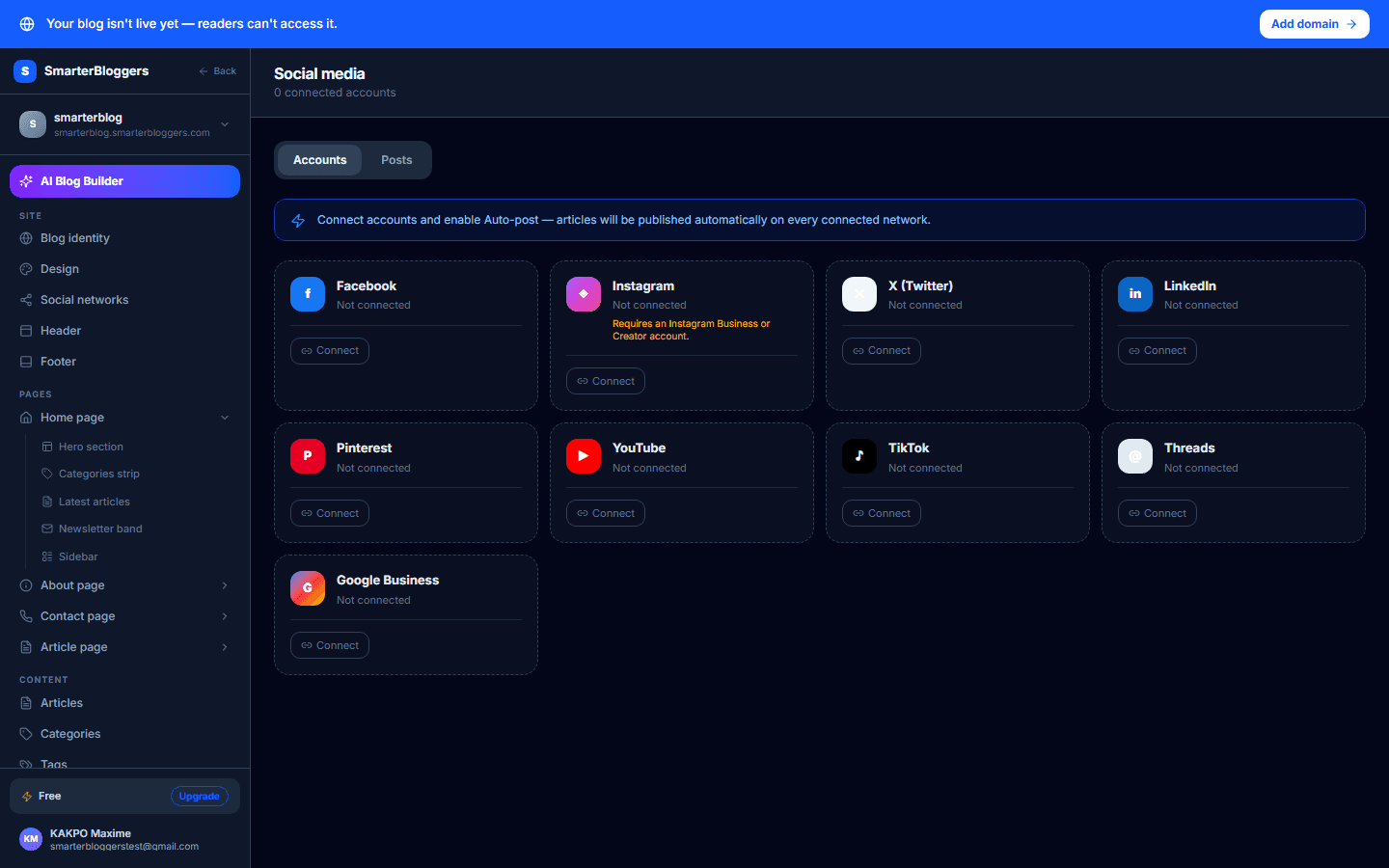
Task: Connect the Google Business account
Action: (330, 645)
